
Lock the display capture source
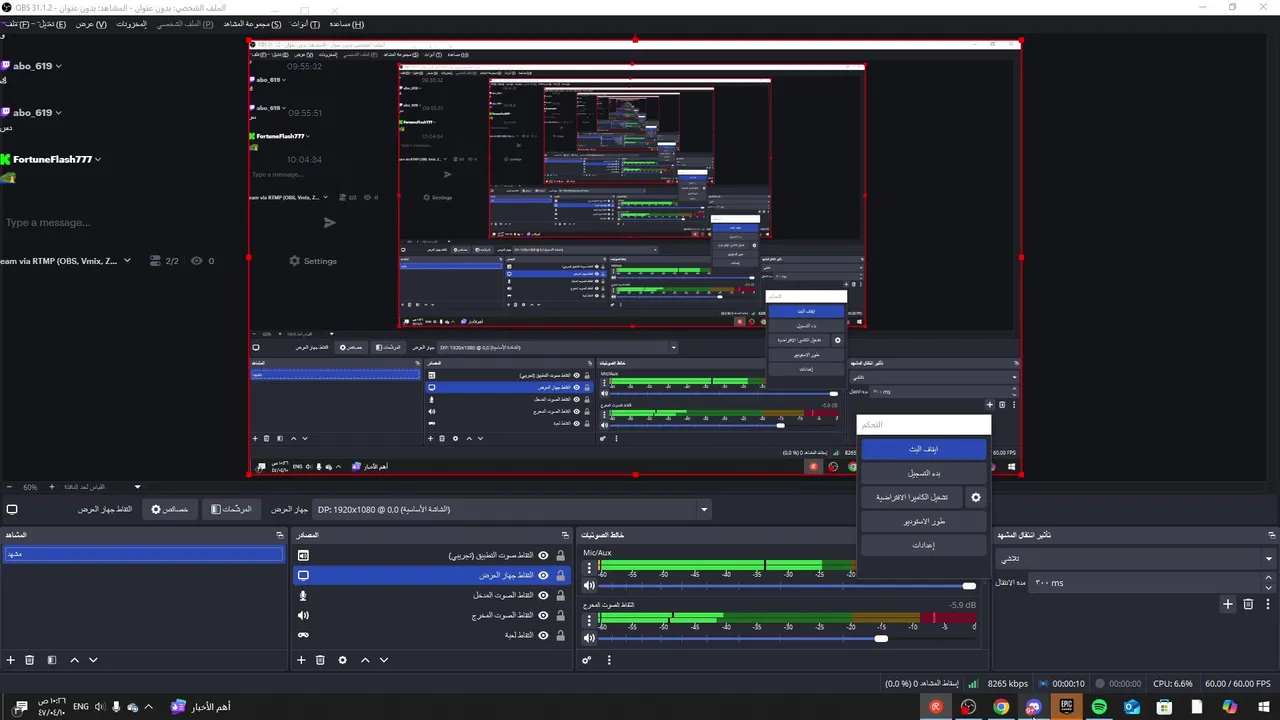coord(560,575)
